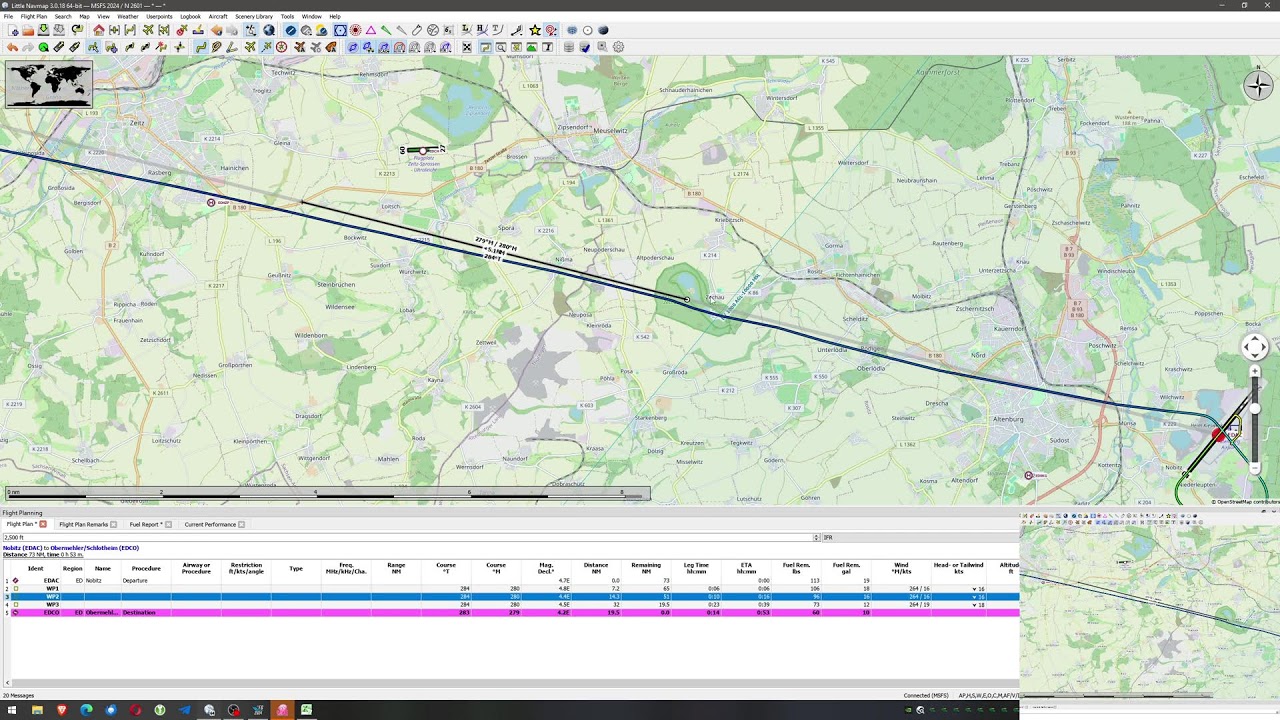Click the Save Flight Plan icon
Viewport: 1280px width, 720px height.
43,30
